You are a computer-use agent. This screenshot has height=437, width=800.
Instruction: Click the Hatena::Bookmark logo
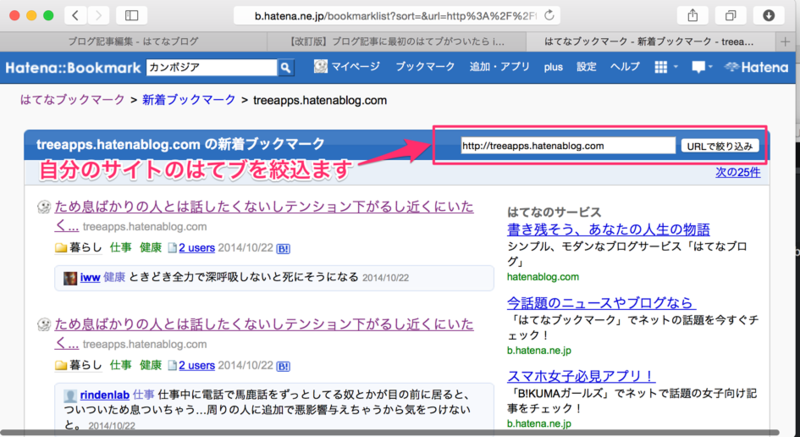73,67
